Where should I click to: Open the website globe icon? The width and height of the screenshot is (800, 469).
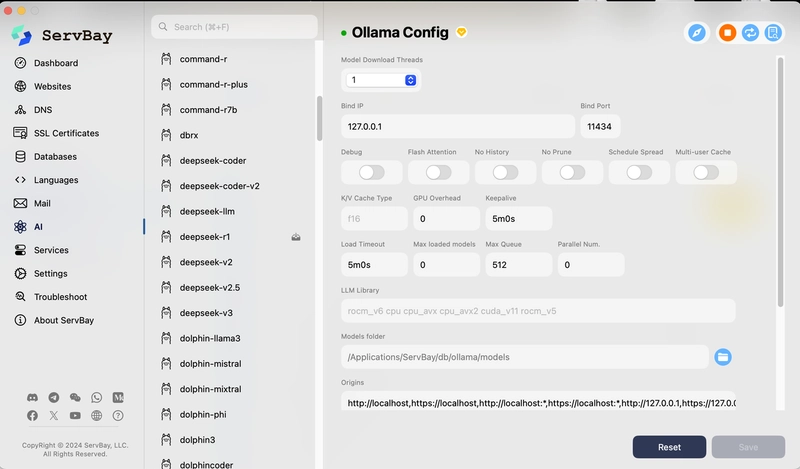(x=96, y=415)
